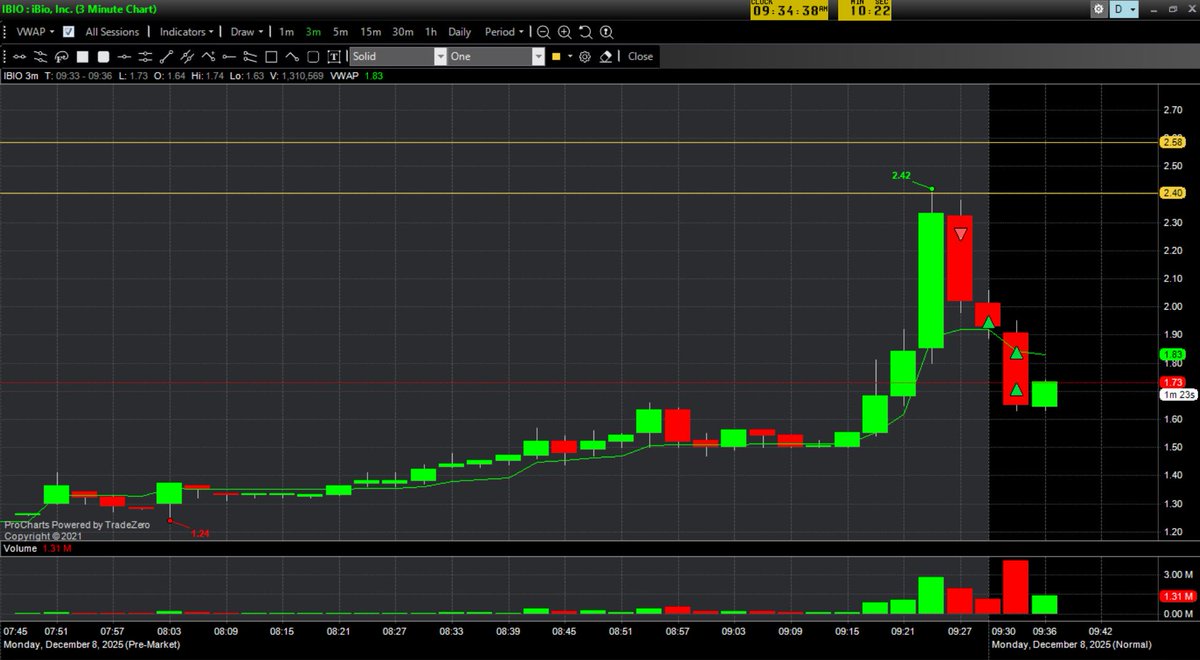
Task: Close the drawing toolbar
Action: click(640, 57)
